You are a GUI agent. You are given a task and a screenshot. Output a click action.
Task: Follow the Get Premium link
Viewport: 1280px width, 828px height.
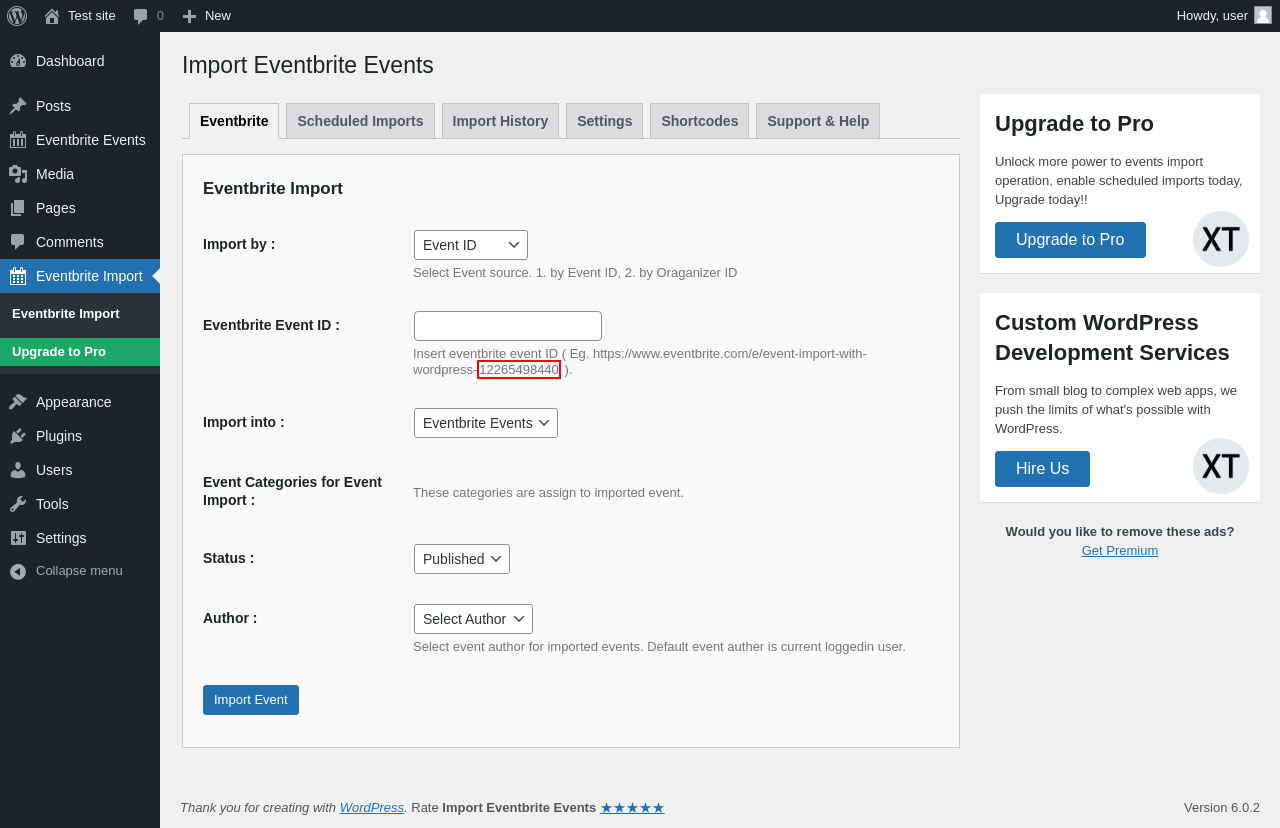pyautogui.click(x=1120, y=551)
